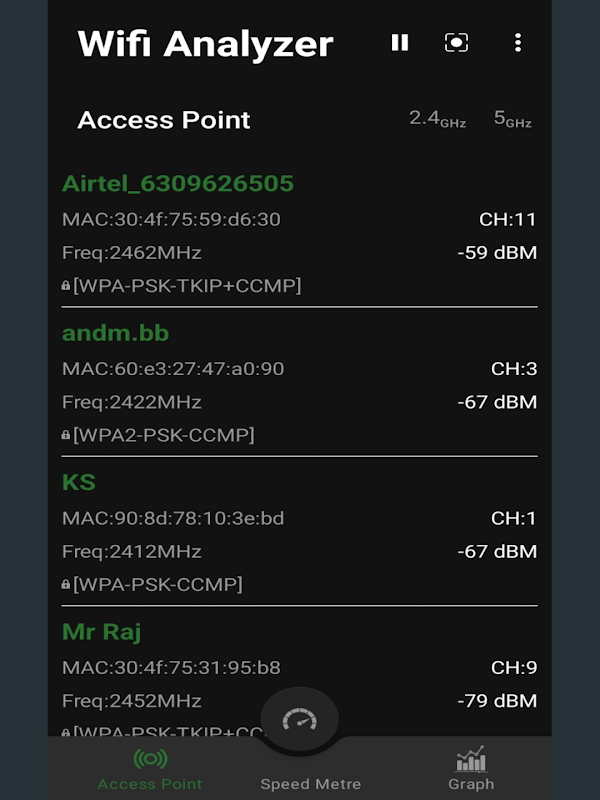Select the andm.bb network

point(116,333)
